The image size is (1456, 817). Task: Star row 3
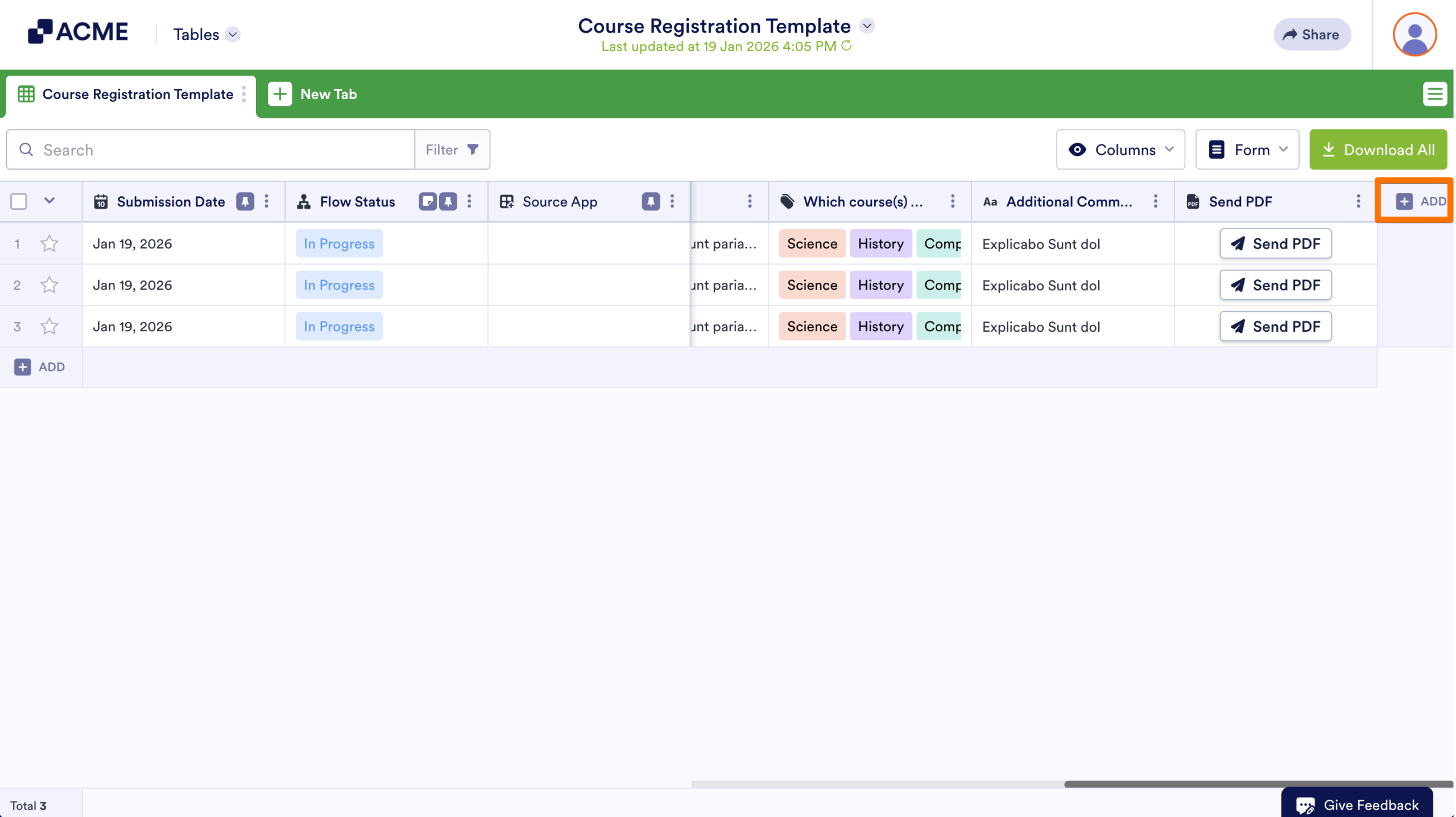49,326
